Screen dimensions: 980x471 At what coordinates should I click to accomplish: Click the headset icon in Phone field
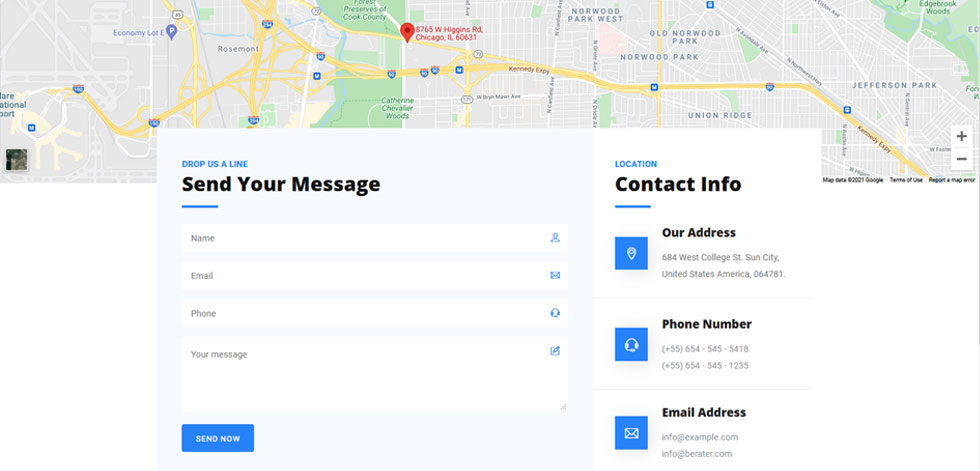tap(555, 313)
